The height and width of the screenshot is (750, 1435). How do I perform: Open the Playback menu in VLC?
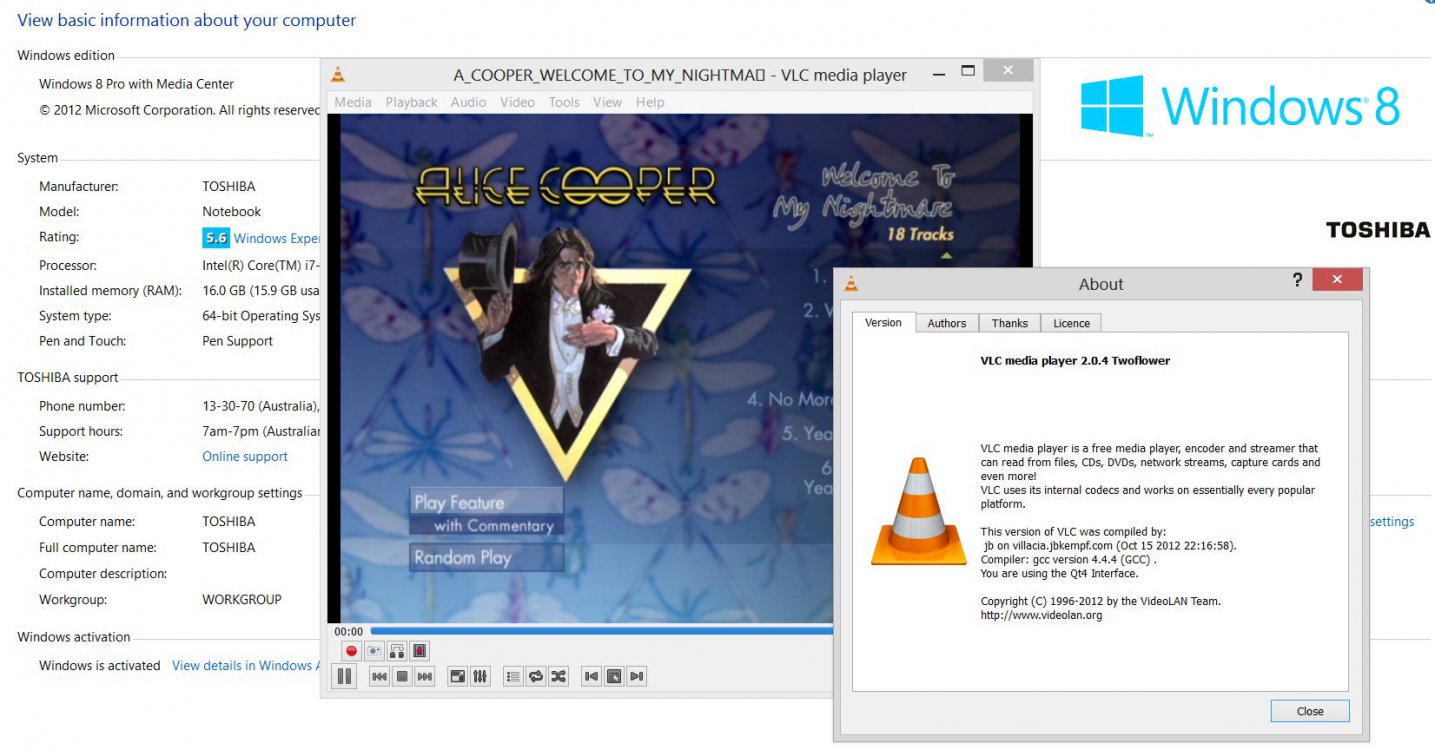tap(411, 102)
